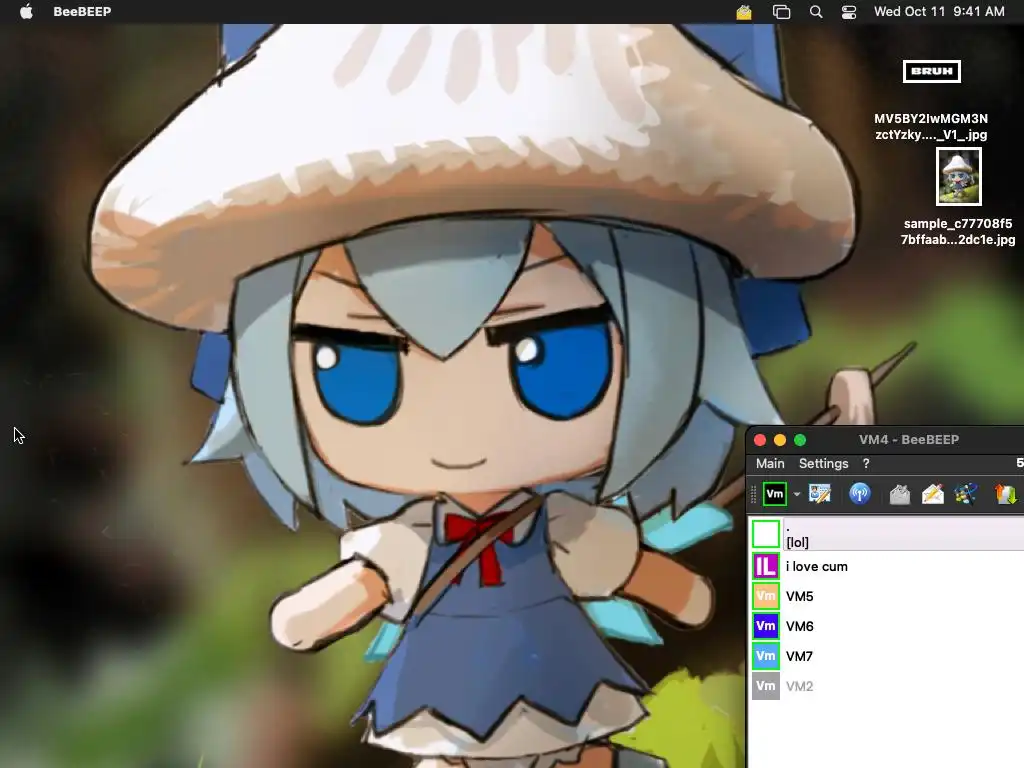Select offline user VM2
This screenshot has height=768, width=1024.
886,686
